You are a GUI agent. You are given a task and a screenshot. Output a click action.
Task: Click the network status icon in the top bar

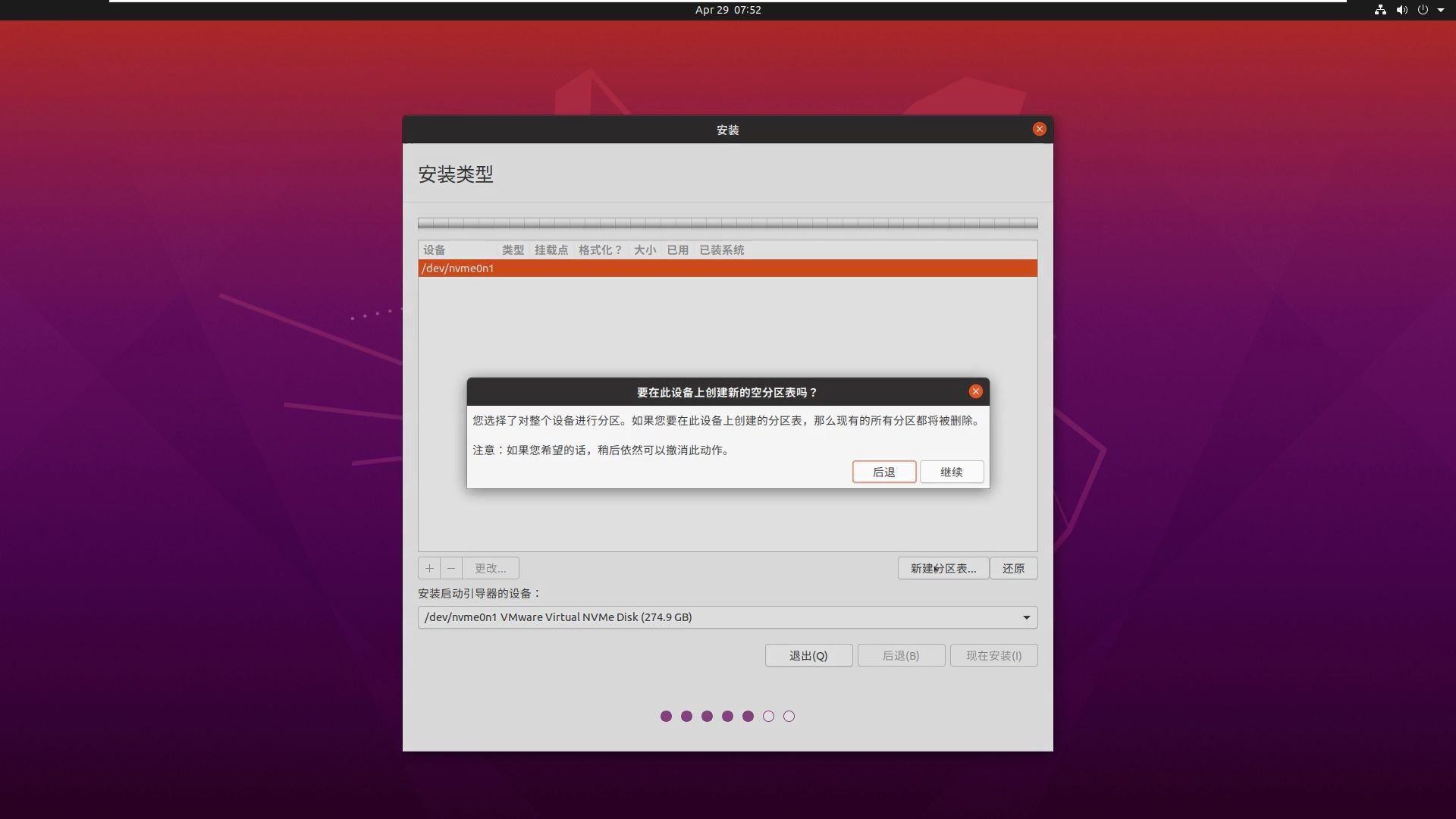point(1379,10)
